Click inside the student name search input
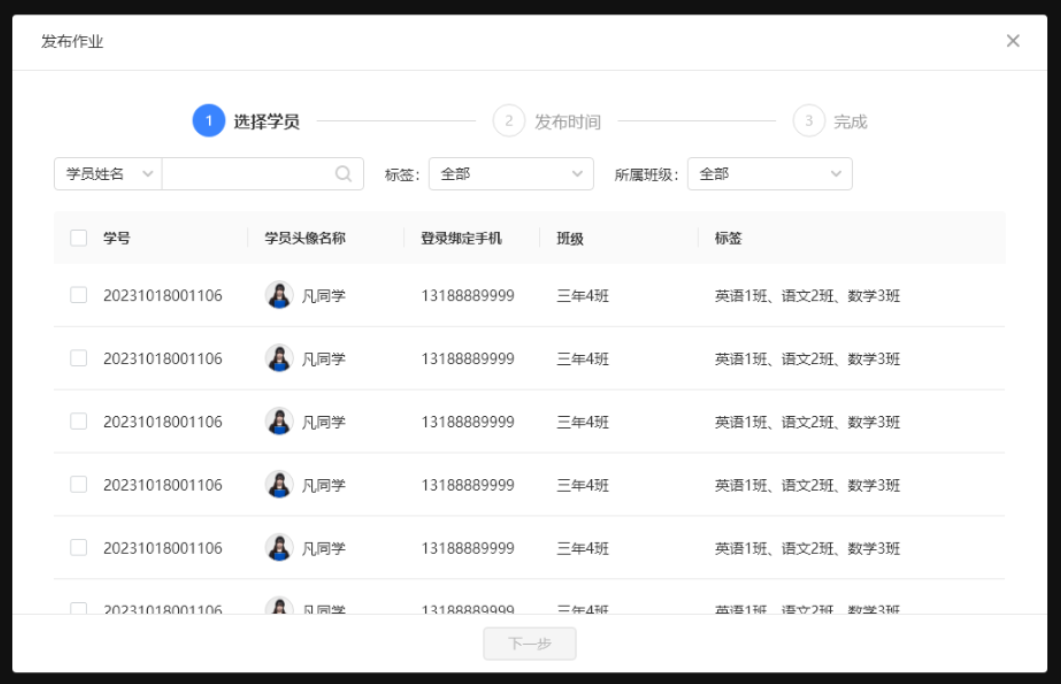The width and height of the screenshot is (1061, 684). tap(250, 173)
